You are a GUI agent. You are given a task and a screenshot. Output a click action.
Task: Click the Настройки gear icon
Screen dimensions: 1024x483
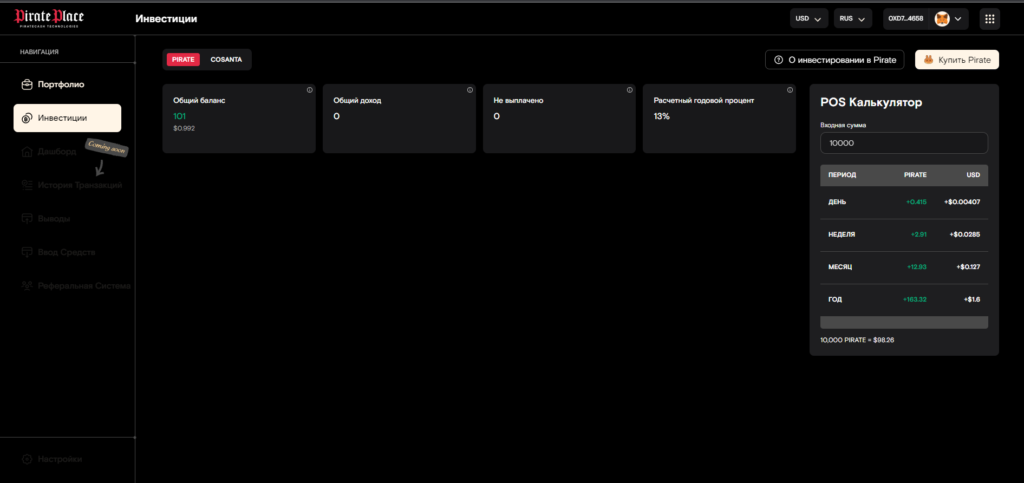point(27,459)
